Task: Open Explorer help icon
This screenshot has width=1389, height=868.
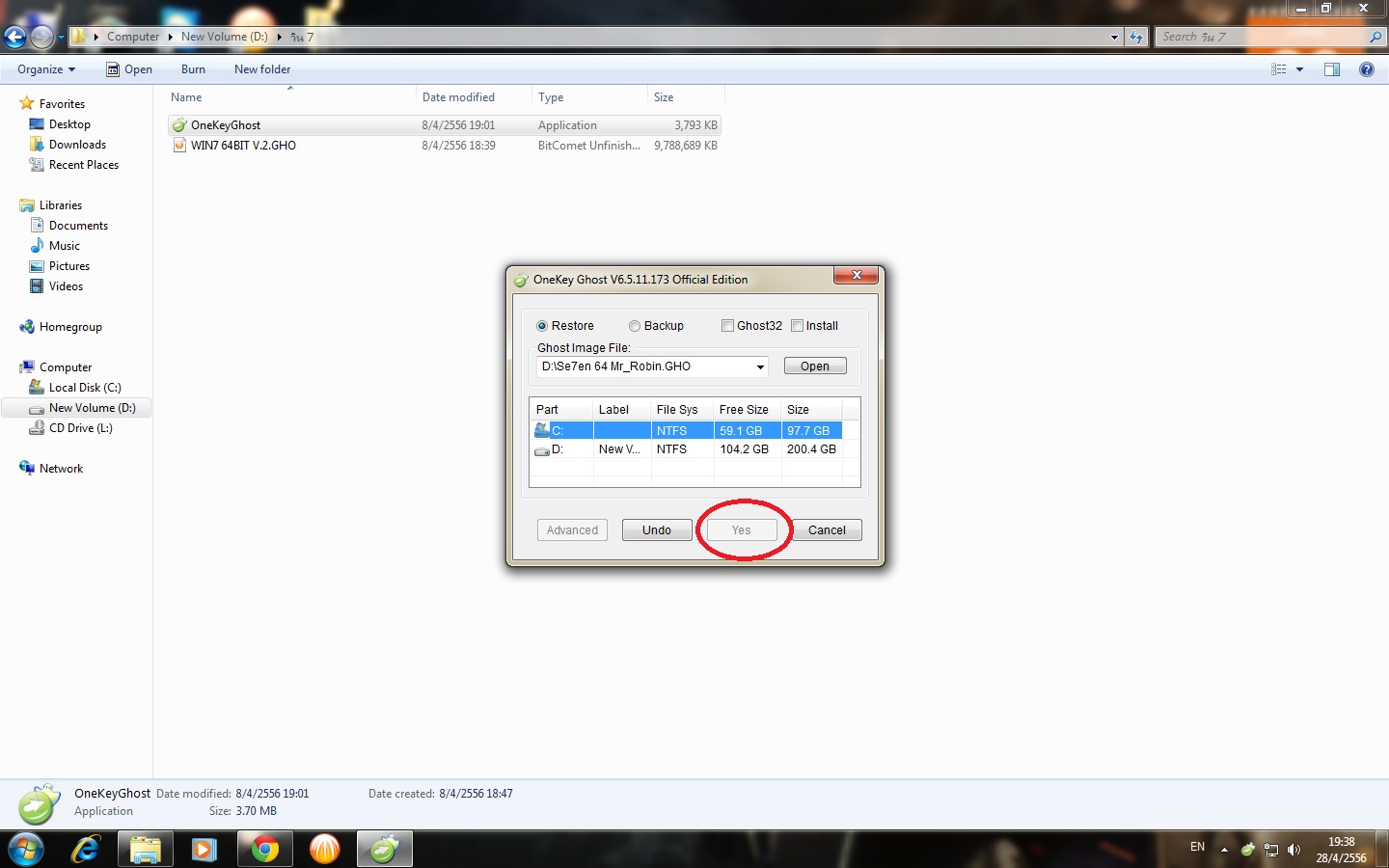Action: click(x=1367, y=69)
